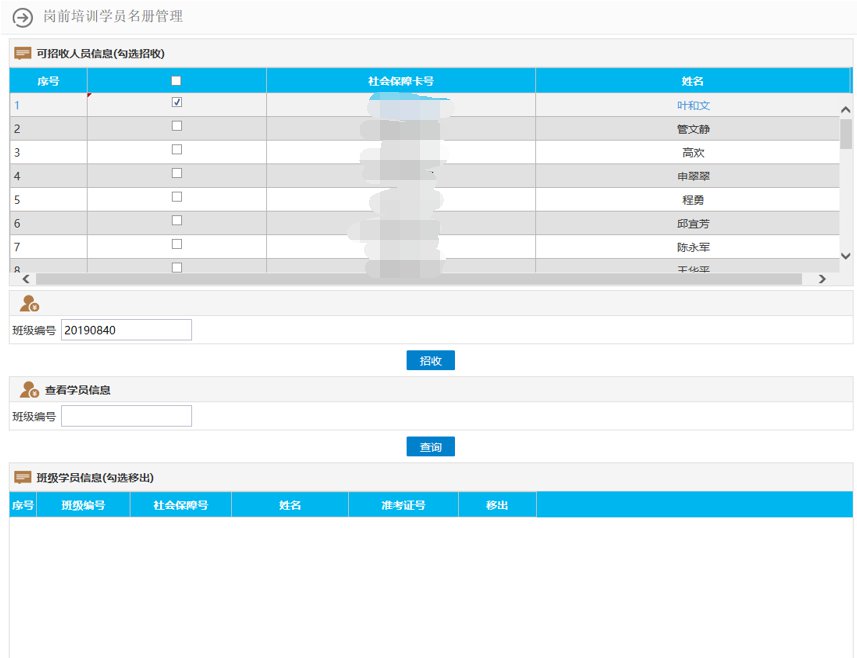Click the circled arrow icon beside the page title
The width and height of the screenshot is (857, 658).
pyautogui.click(x=22, y=17)
